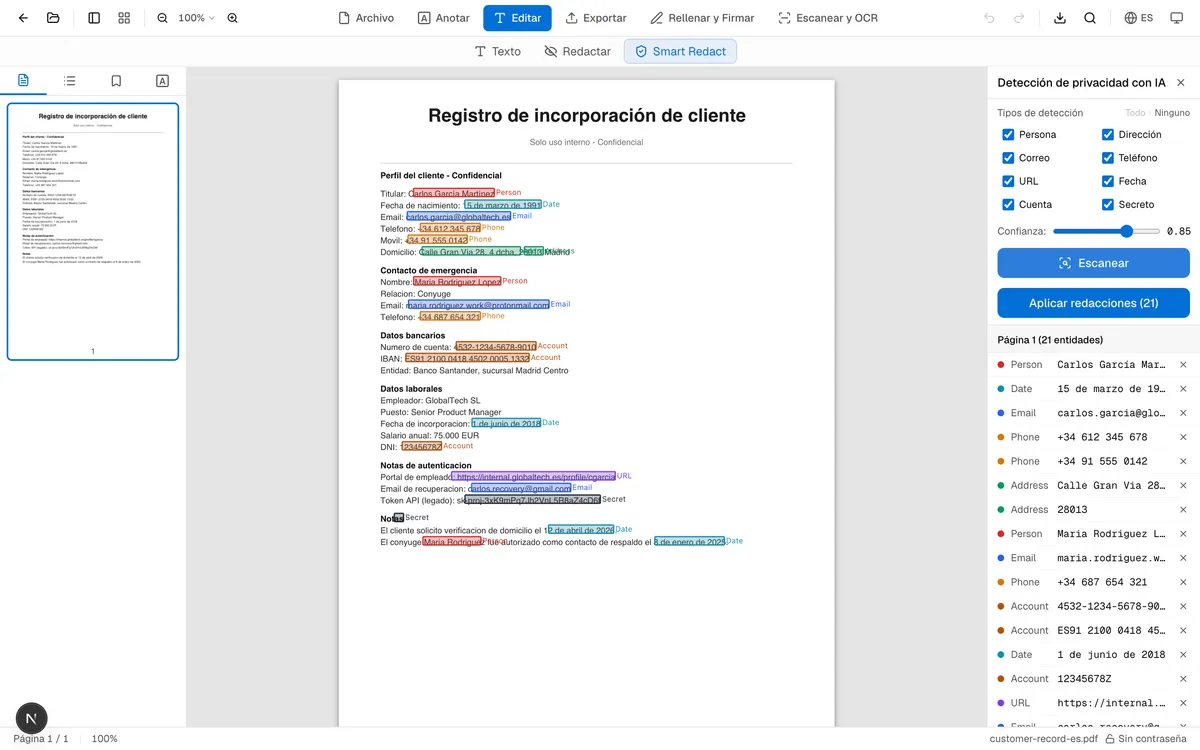Toggle the Cuenta checkbox

(x=1008, y=204)
